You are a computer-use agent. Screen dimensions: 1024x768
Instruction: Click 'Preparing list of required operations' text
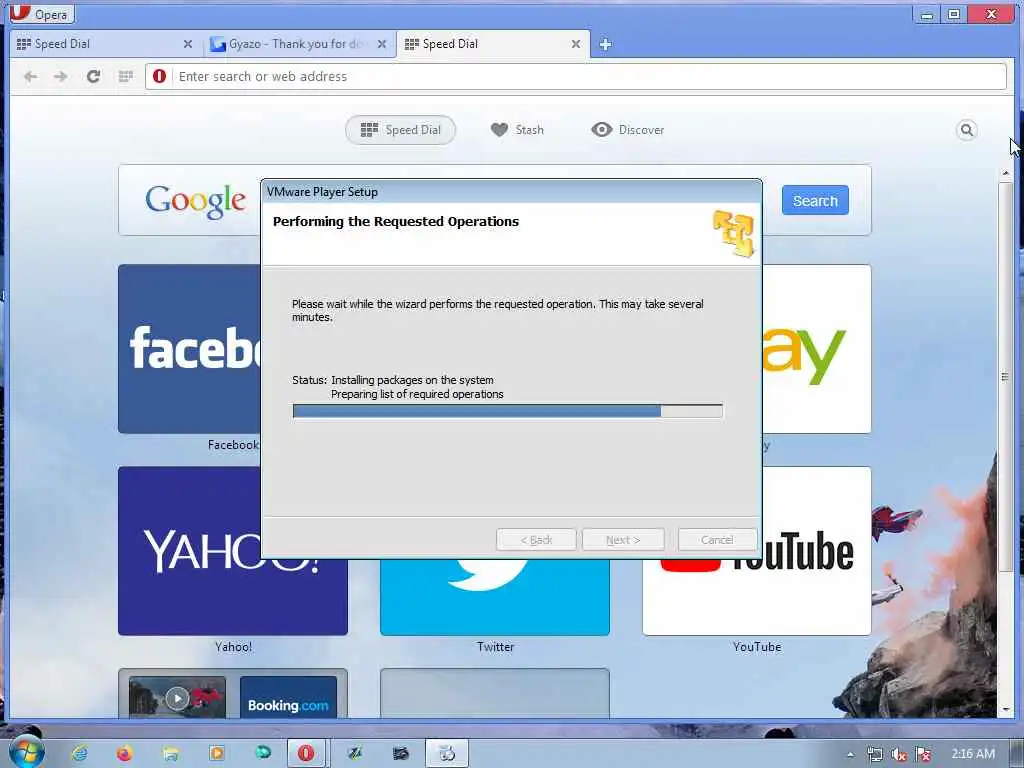click(x=417, y=394)
